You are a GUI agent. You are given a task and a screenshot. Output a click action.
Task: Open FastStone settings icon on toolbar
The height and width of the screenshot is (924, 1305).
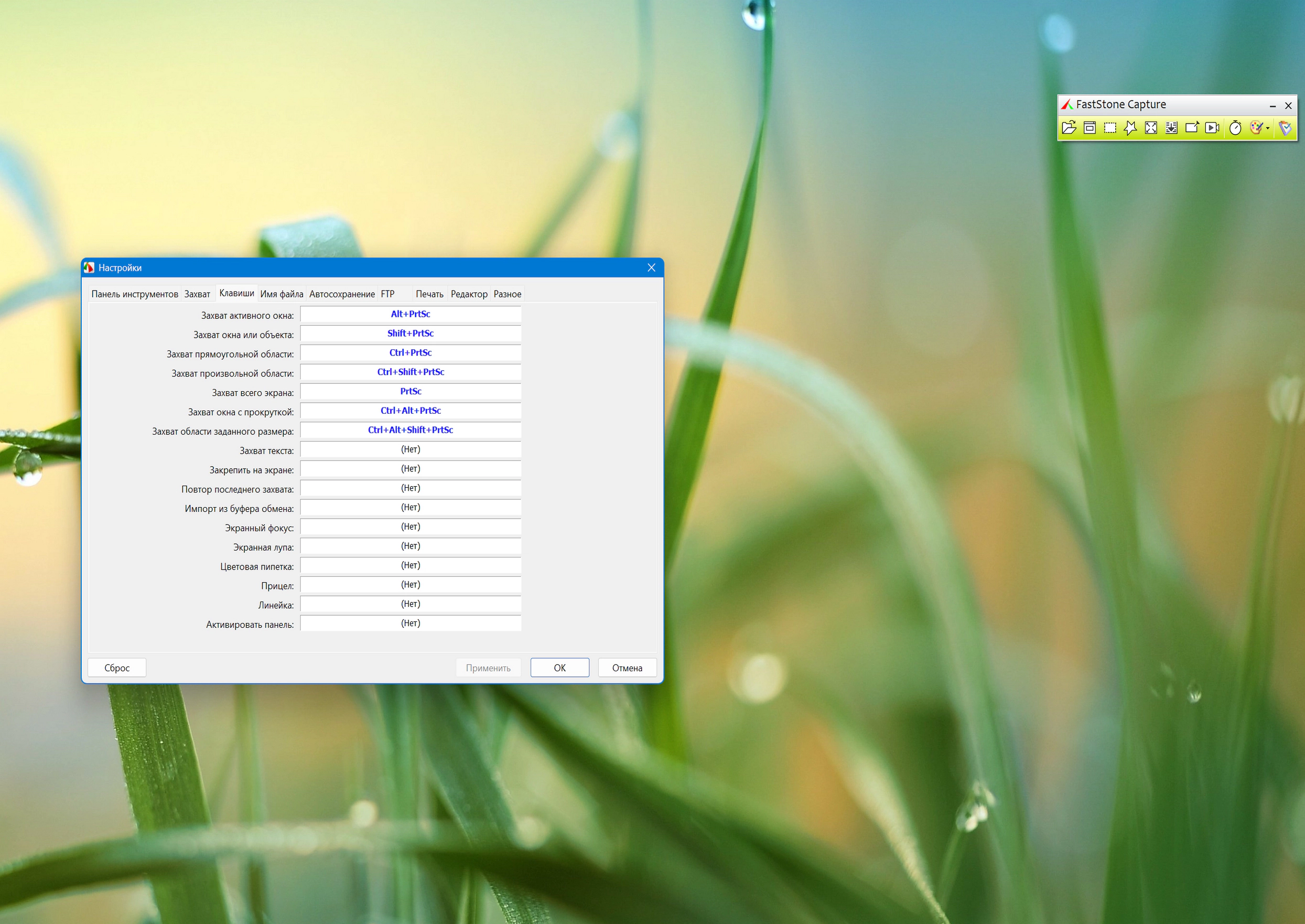coord(1285,127)
